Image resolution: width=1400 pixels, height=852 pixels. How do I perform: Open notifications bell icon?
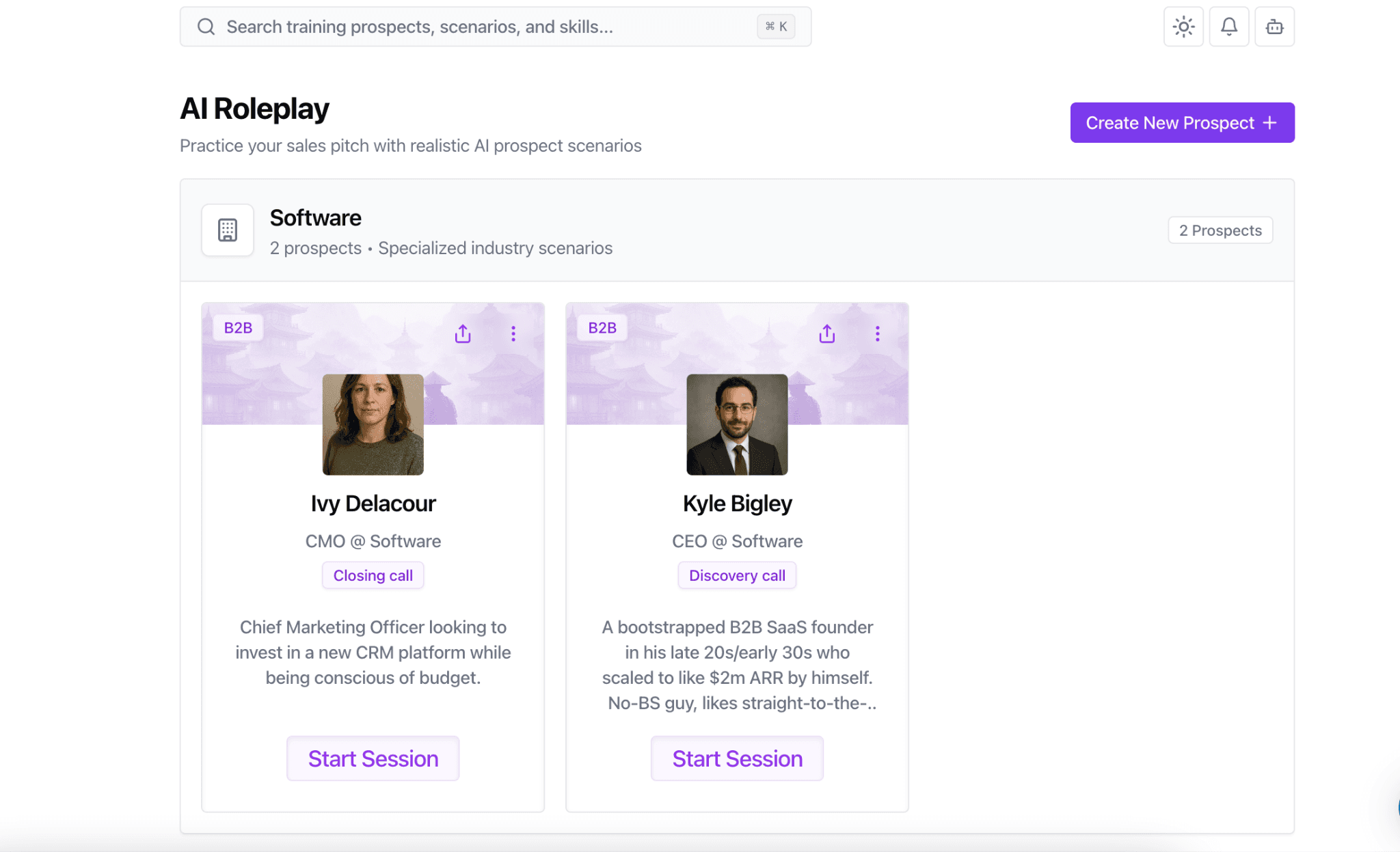[1228, 27]
